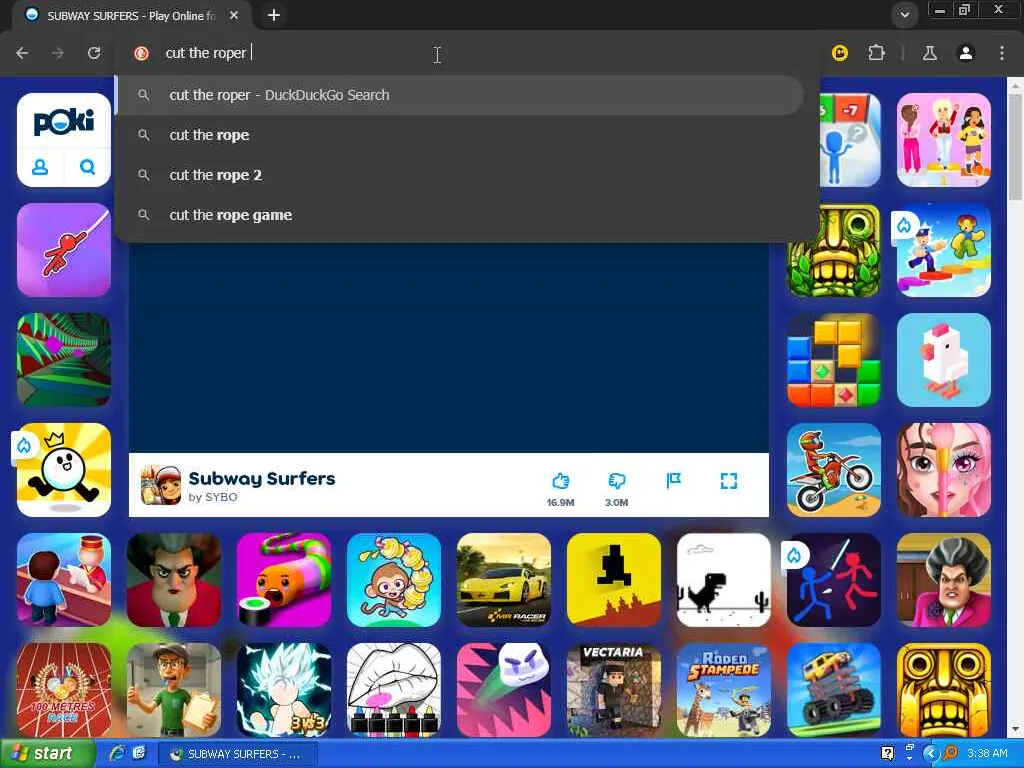Viewport: 1024px width, 768px height.
Task: Click the taskbar clock showing 3:38 AM
Action: click(987, 753)
